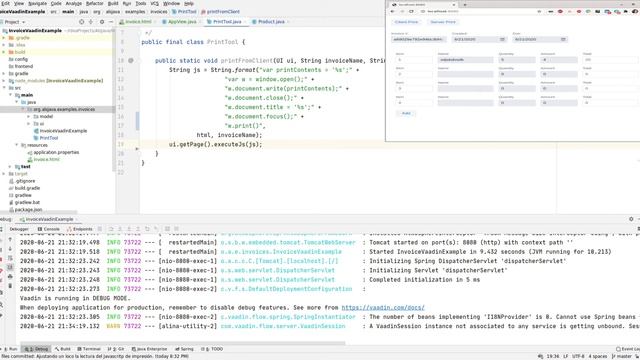The width and height of the screenshot is (640, 360).
Task: Click the scroll-up arrow in console sidebar
Action: pyautogui.click(x=10, y=240)
